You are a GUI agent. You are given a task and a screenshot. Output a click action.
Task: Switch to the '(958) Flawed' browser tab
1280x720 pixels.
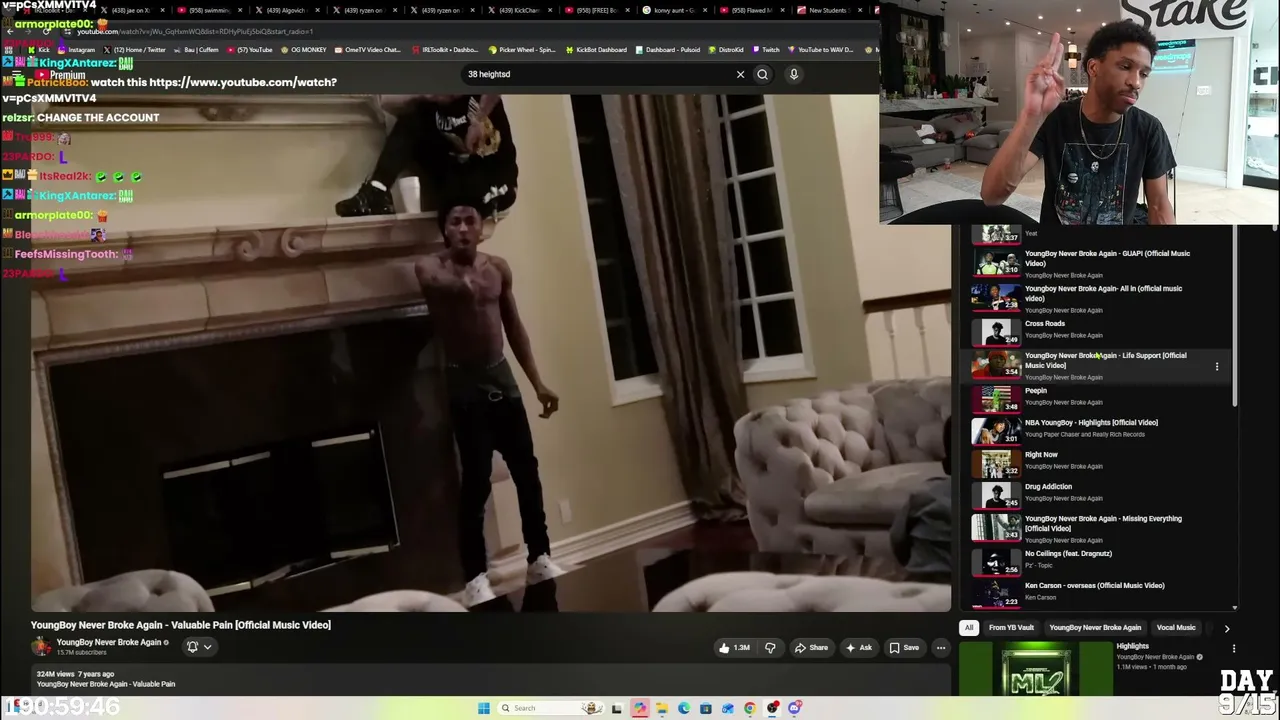[753, 10]
